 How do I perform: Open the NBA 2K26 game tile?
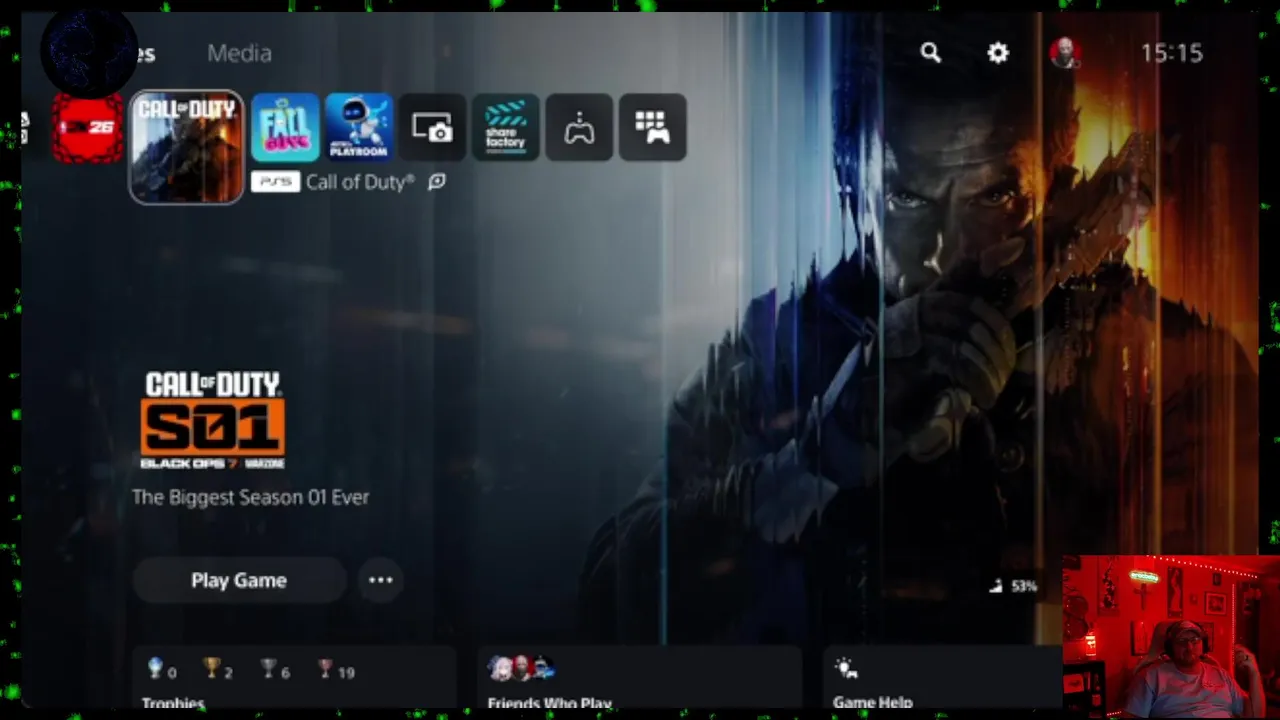click(x=88, y=127)
